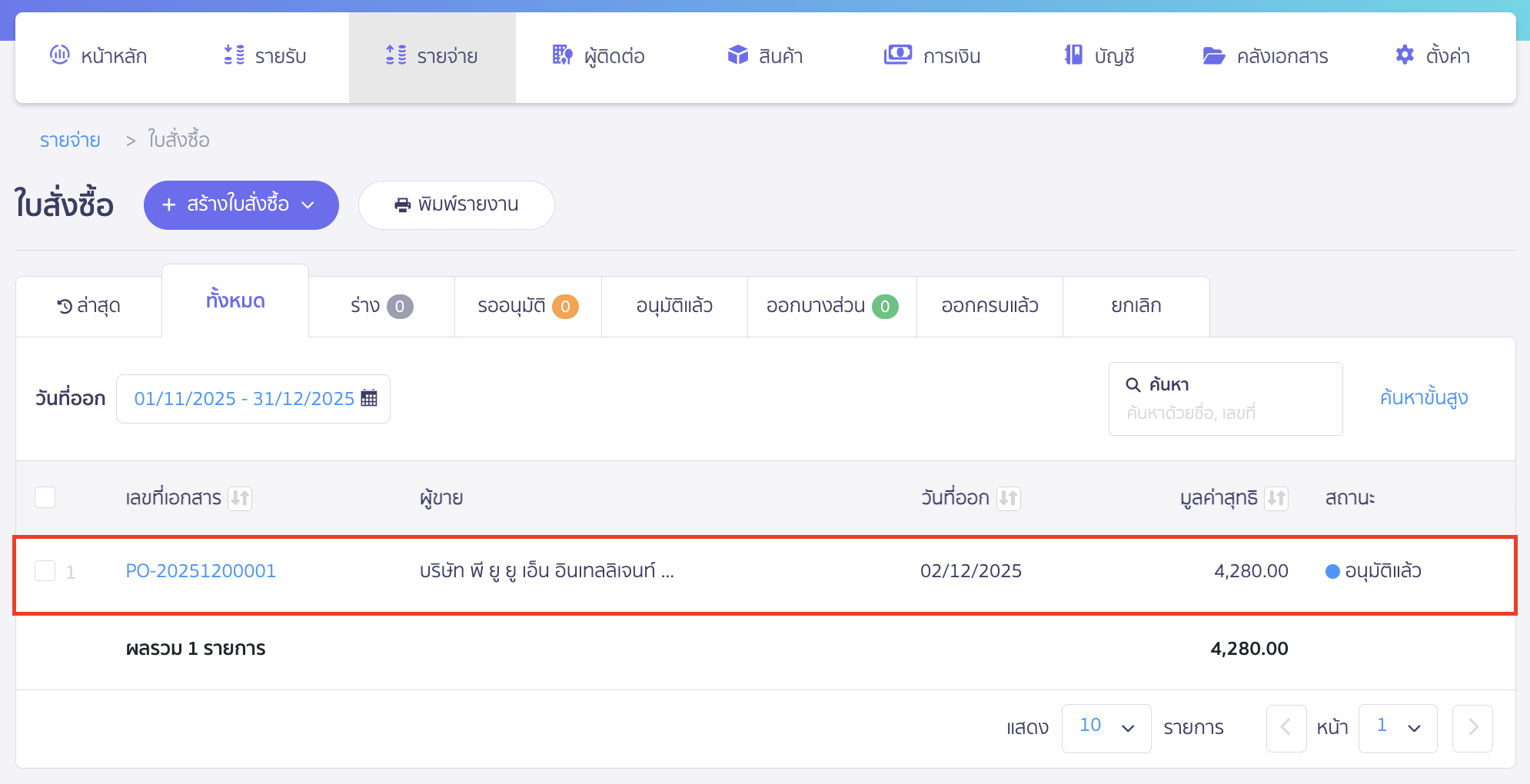Click the สินค้า products box icon
1530x784 pixels.
pyautogui.click(x=737, y=55)
